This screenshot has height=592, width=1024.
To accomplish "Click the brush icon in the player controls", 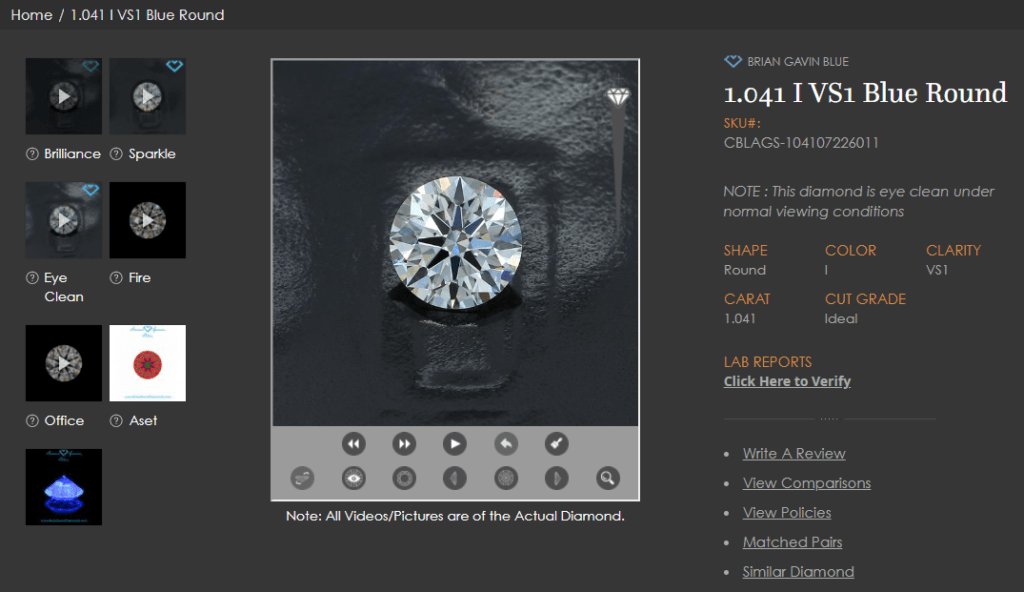I will 556,443.
